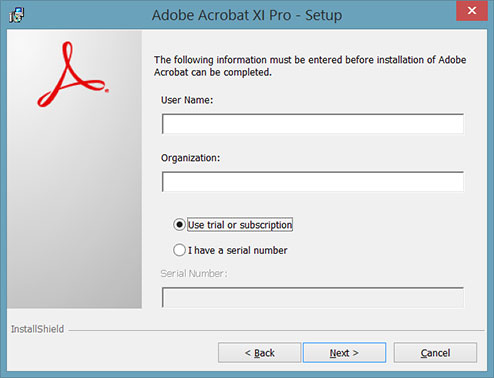The width and height of the screenshot is (494, 378).
Task: Click the installer icon in the title bar
Action: coord(17,15)
